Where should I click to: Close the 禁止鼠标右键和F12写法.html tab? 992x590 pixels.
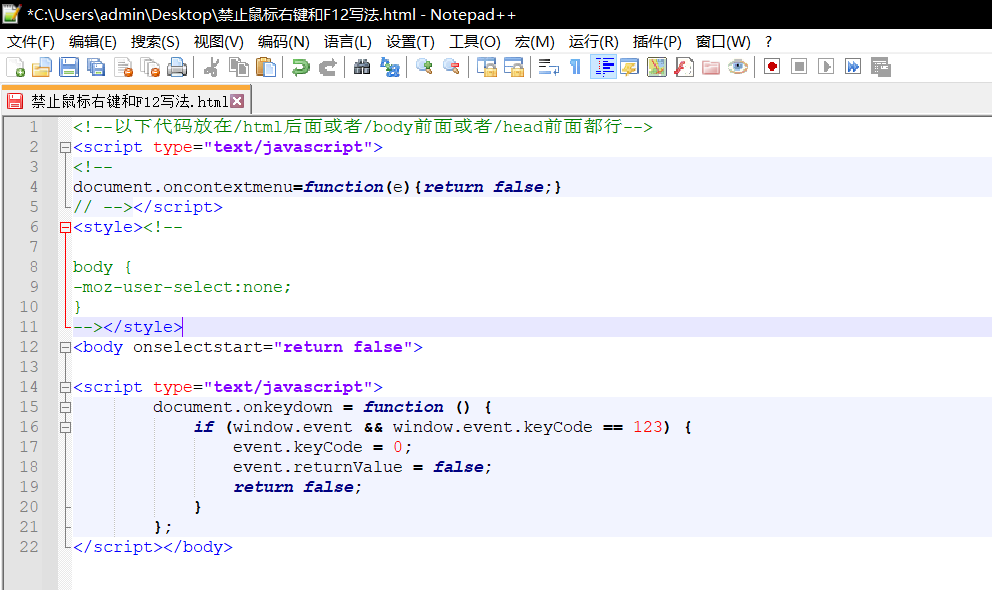pyautogui.click(x=237, y=101)
